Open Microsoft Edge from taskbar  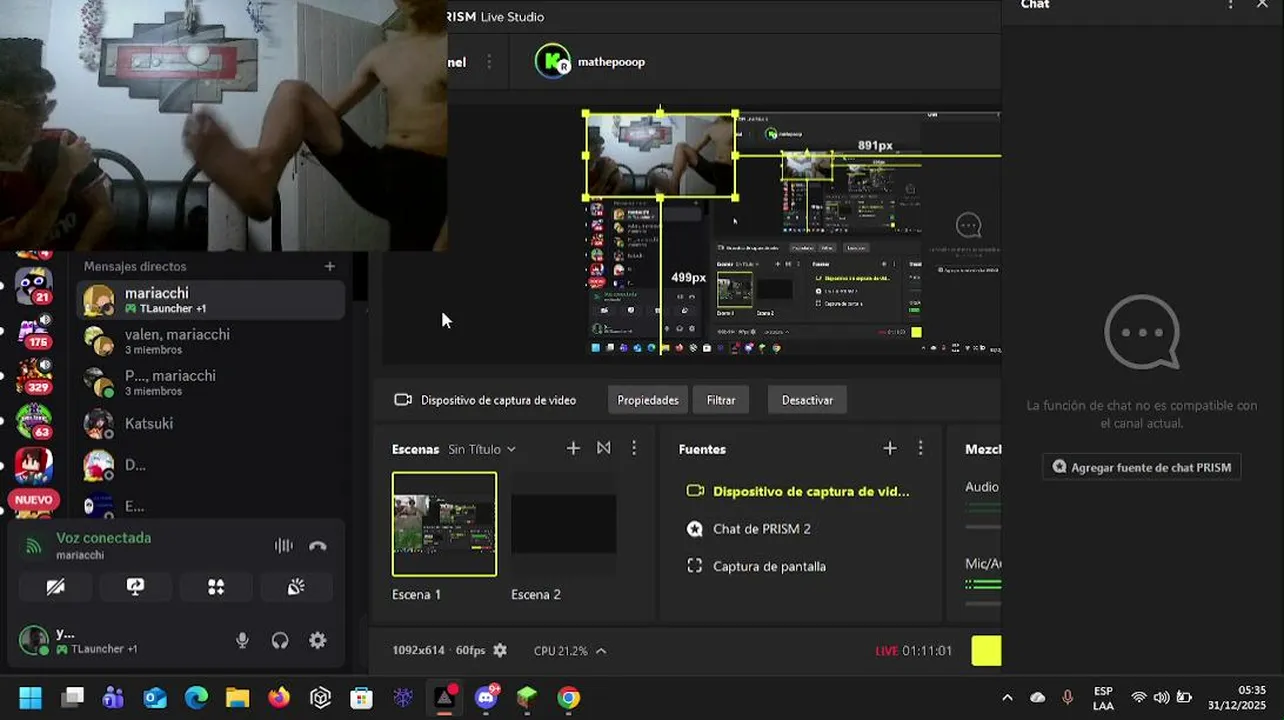coord(196,698)
